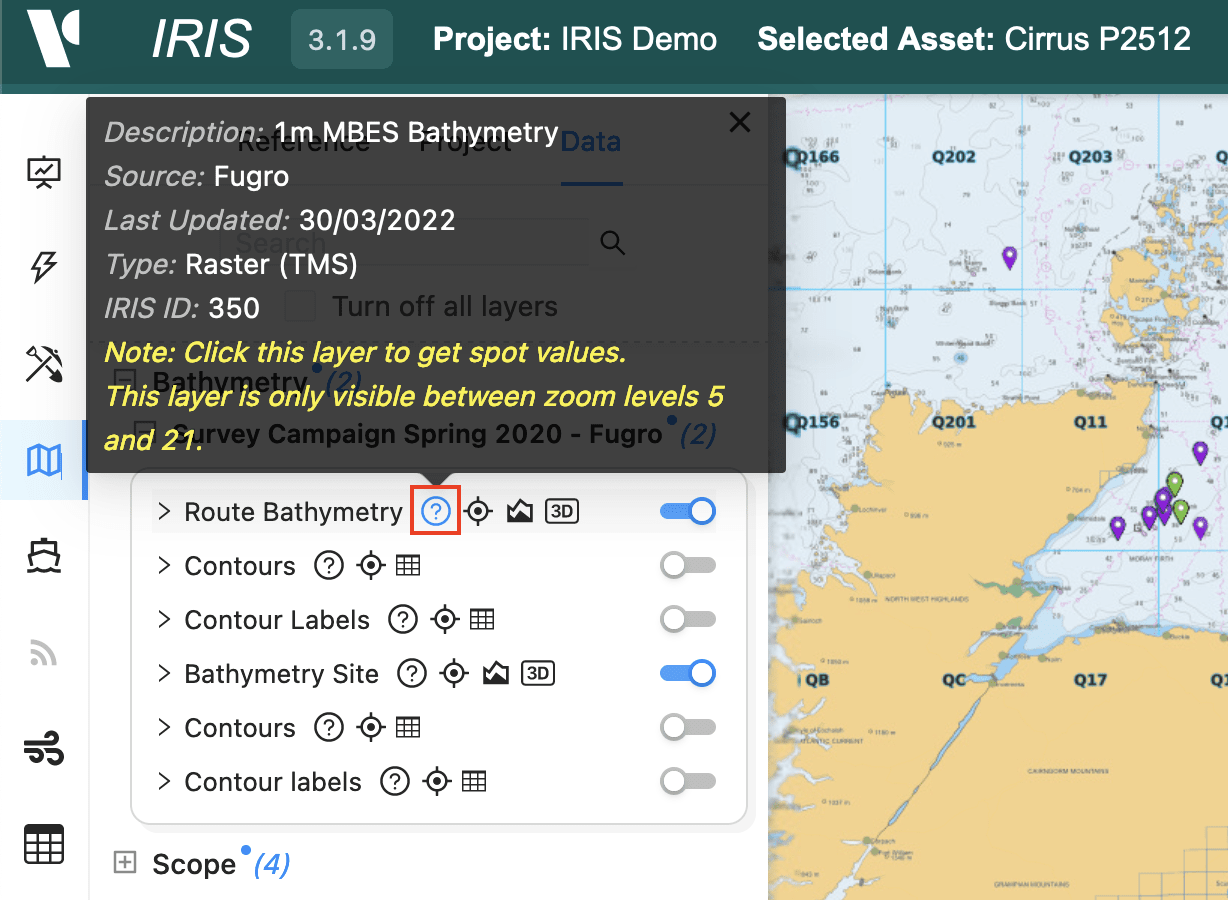The width and height of the screenshot is (1228, 900).
Task: Expand the Route Bathymetry row chevron
Action: [164, 512]
